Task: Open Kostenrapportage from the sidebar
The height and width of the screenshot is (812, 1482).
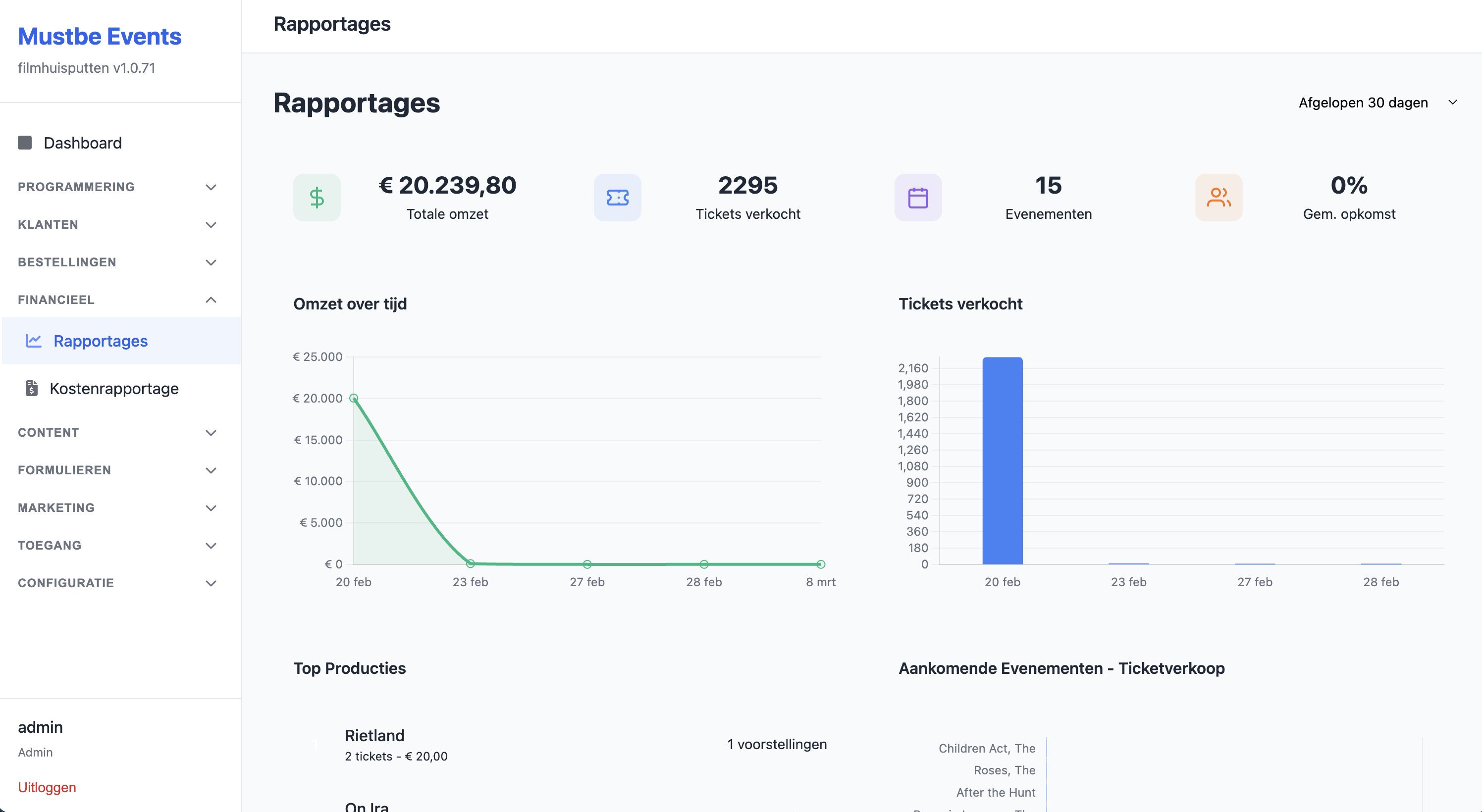Action: click(x=114, y=388)
